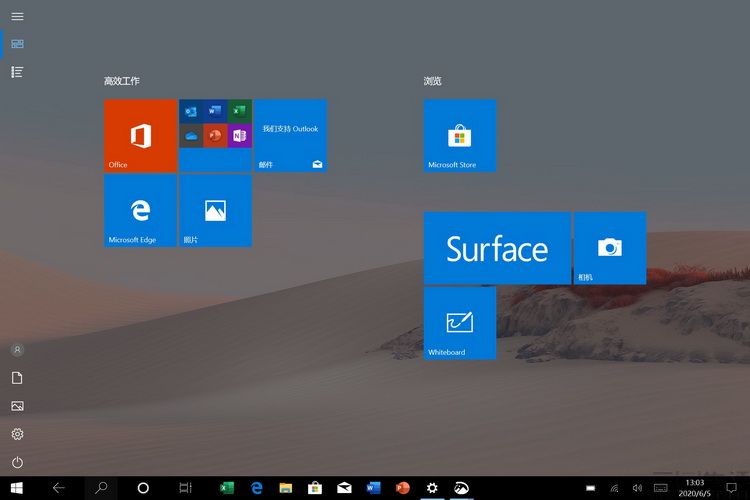
Task: Check the battery status icon
Action: pyautogui.click(x=591, y=488)
